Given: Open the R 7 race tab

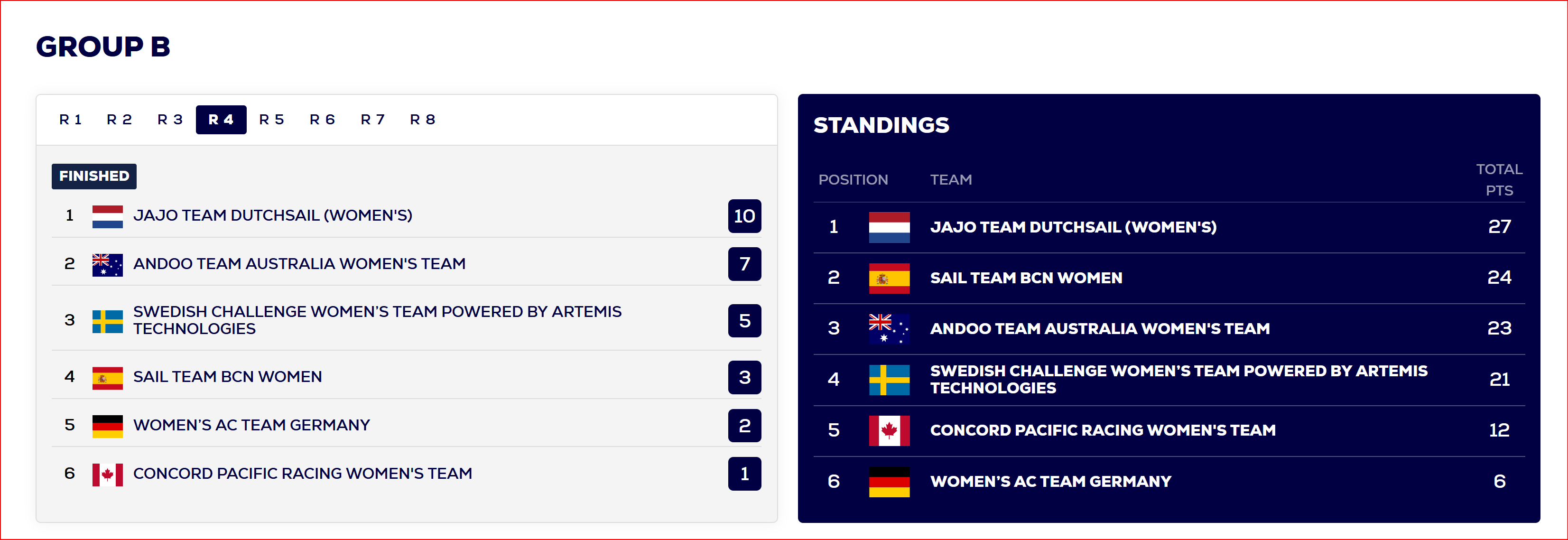Looking at the screenshot, I should click(372, 119).
